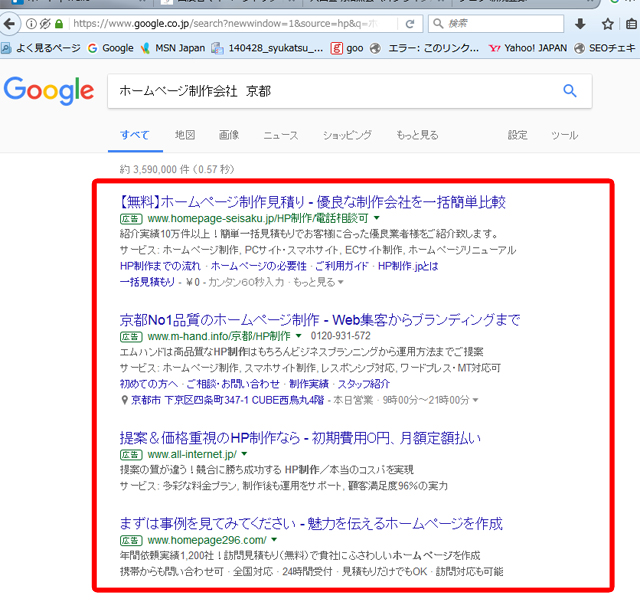Open the スタッフ紹介 sitelink

pyautogui.click(x=364, y=384)
